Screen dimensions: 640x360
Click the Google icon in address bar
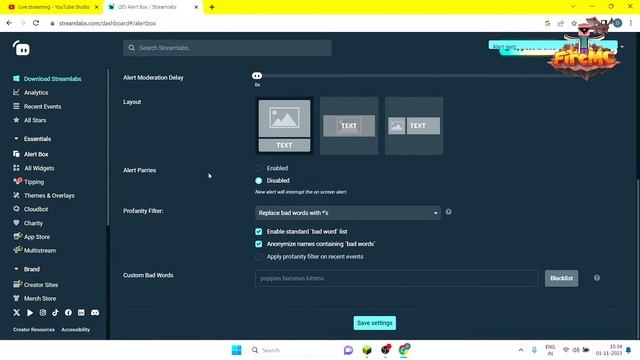tap(547, 23)
